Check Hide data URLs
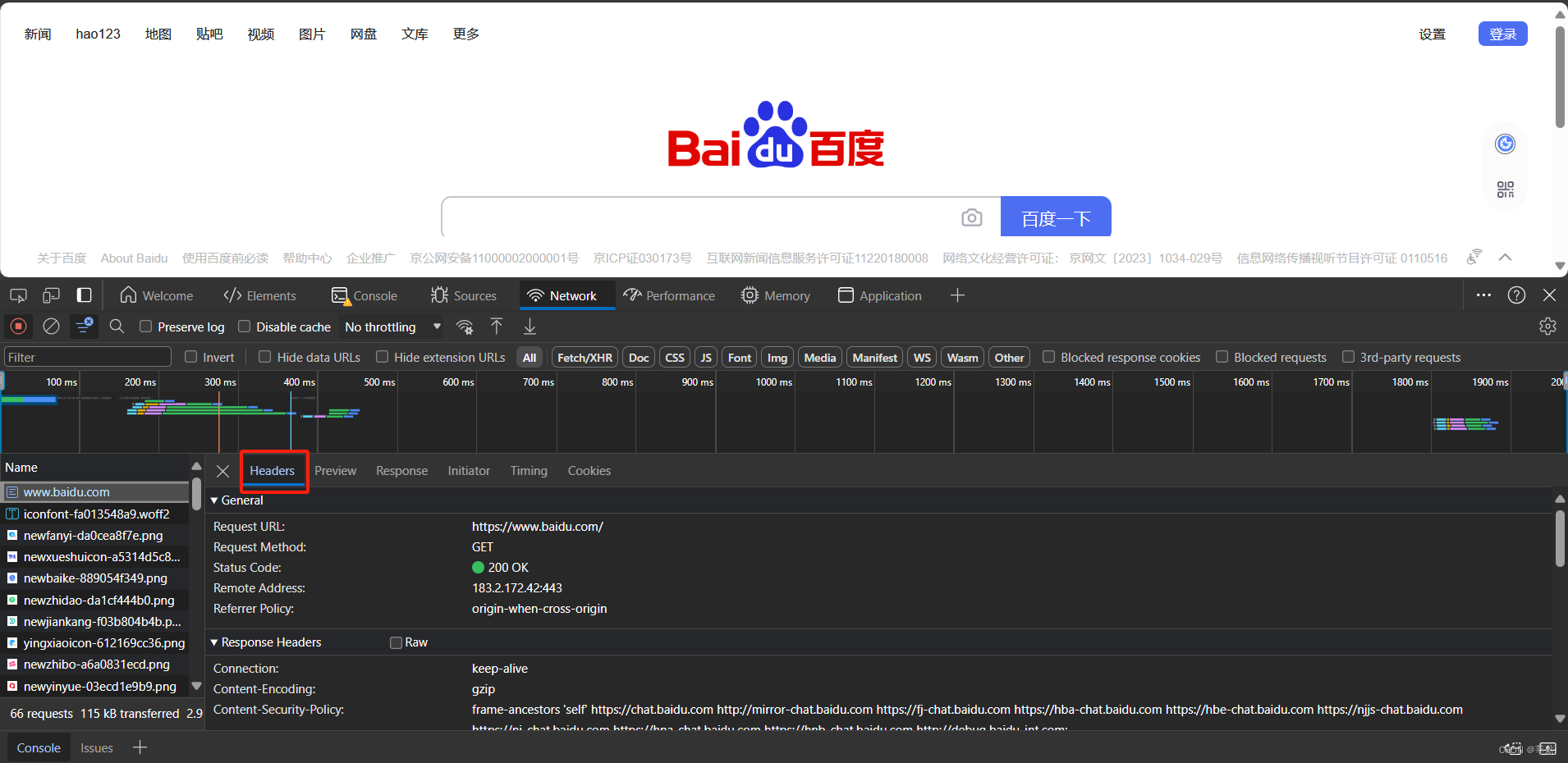Image resolution: width=1568 pixels, height=763 pixels. [265, 357]
